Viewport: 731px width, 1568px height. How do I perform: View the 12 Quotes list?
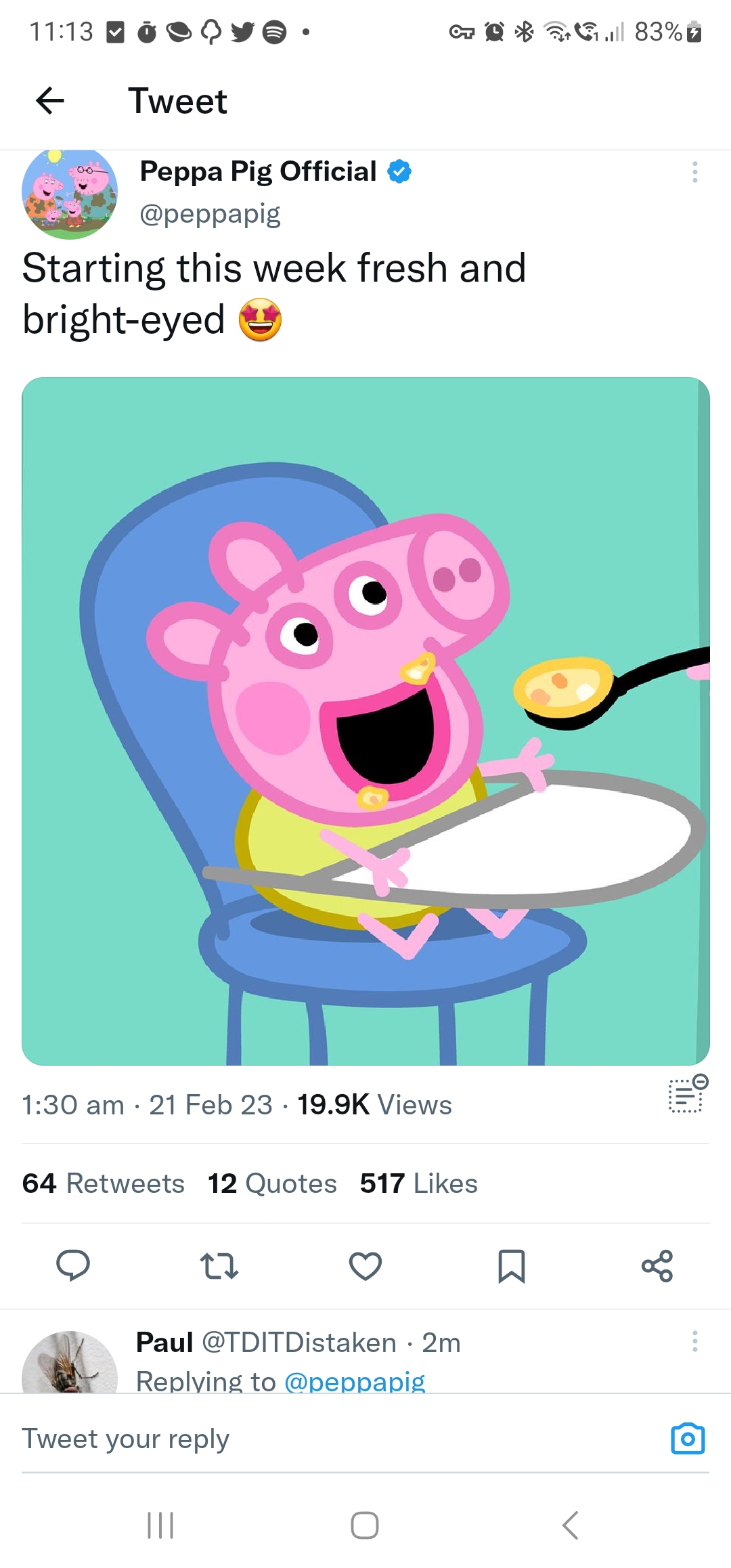point(272,1183)
